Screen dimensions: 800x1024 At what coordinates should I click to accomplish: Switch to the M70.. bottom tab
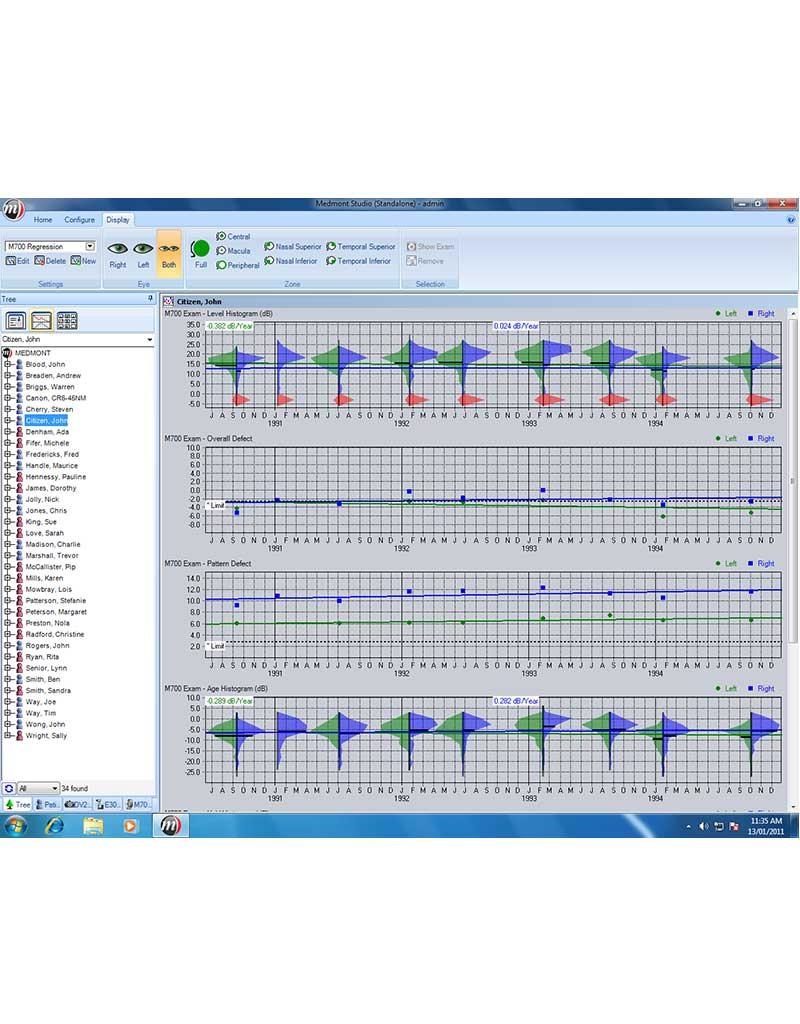(137, 805)
